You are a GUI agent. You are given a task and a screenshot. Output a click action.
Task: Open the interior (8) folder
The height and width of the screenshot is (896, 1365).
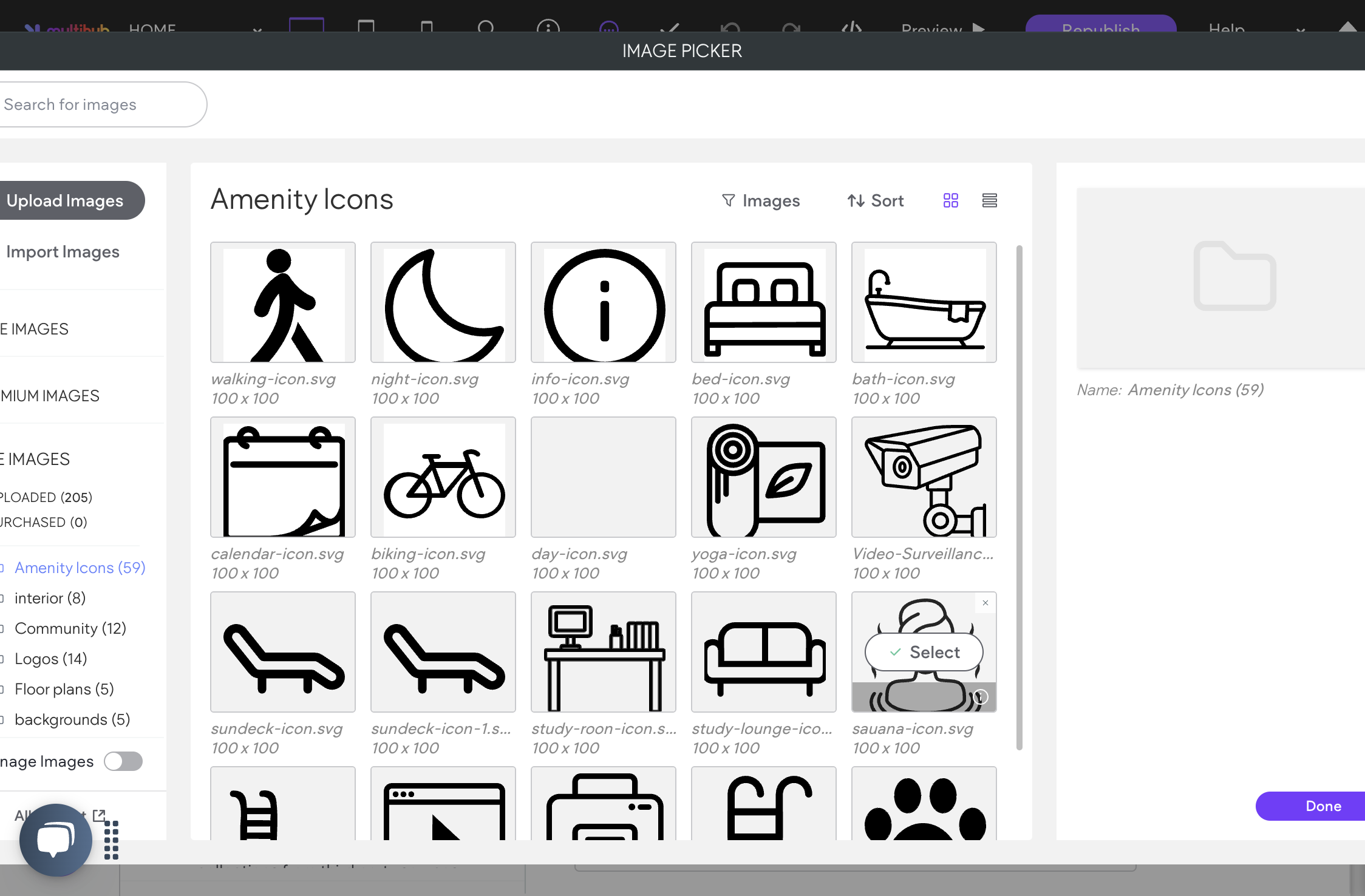click(50, 598)
